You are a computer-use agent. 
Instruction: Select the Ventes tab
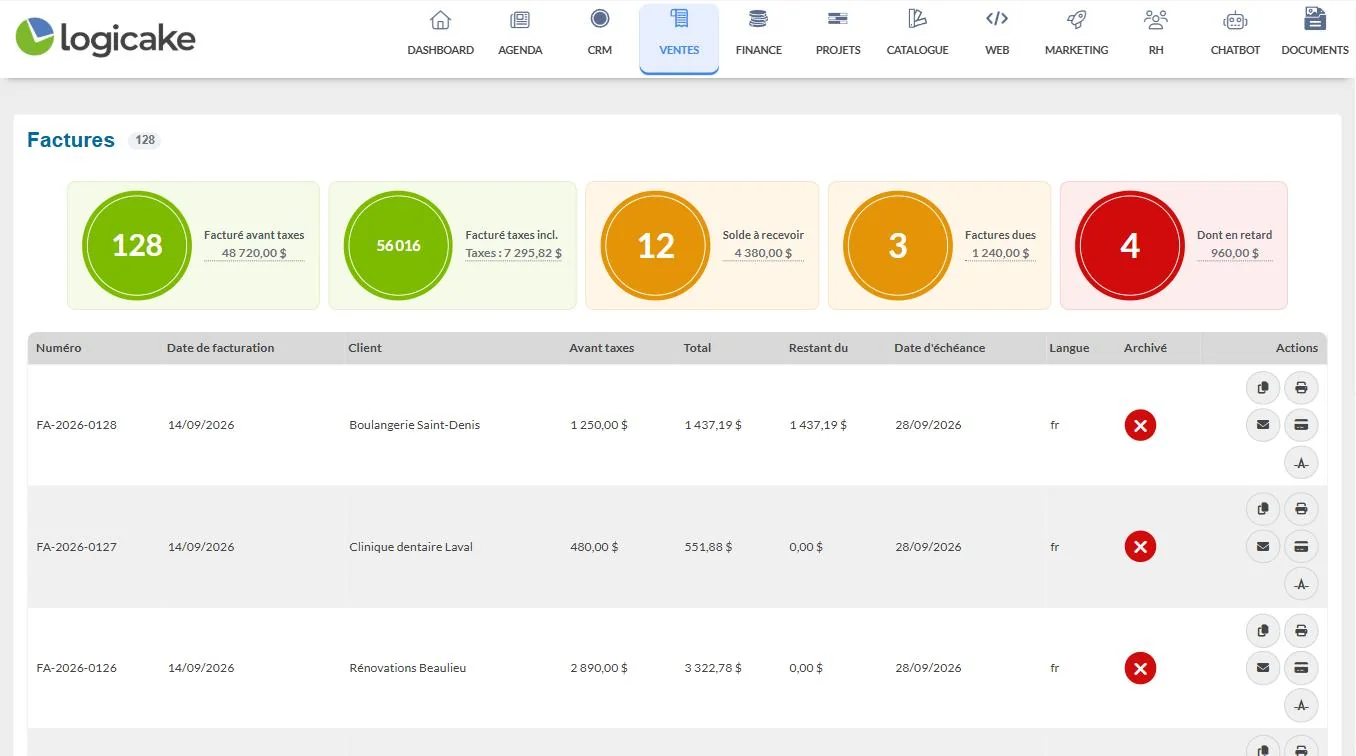click(x=679, y=38)
